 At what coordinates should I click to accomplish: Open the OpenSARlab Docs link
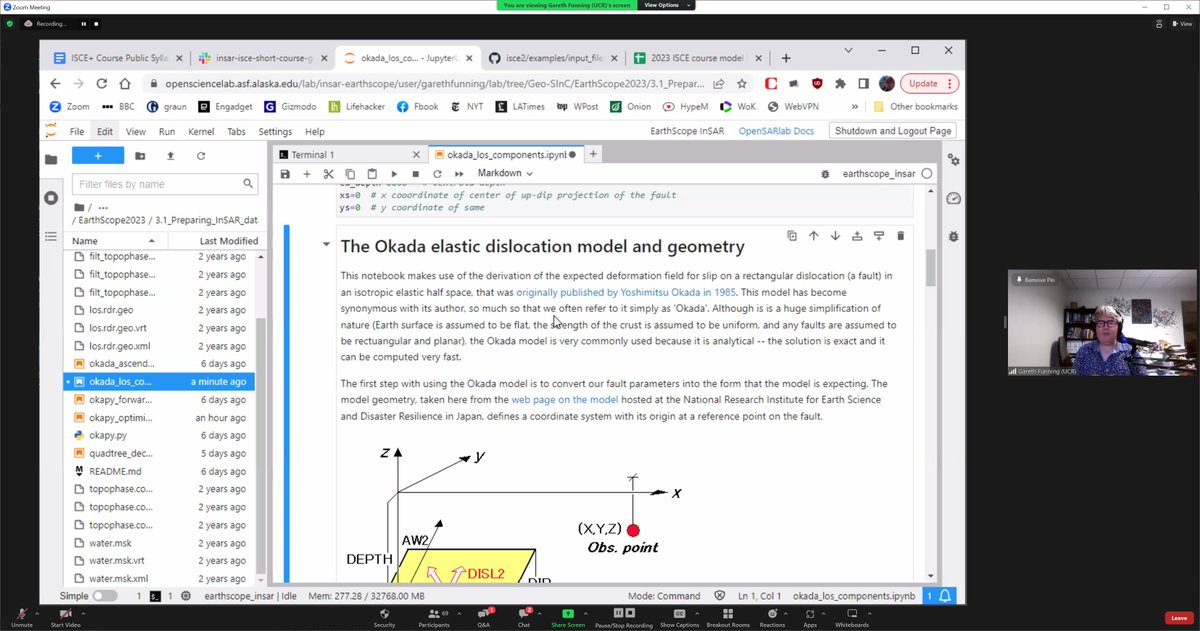(776, 131)
